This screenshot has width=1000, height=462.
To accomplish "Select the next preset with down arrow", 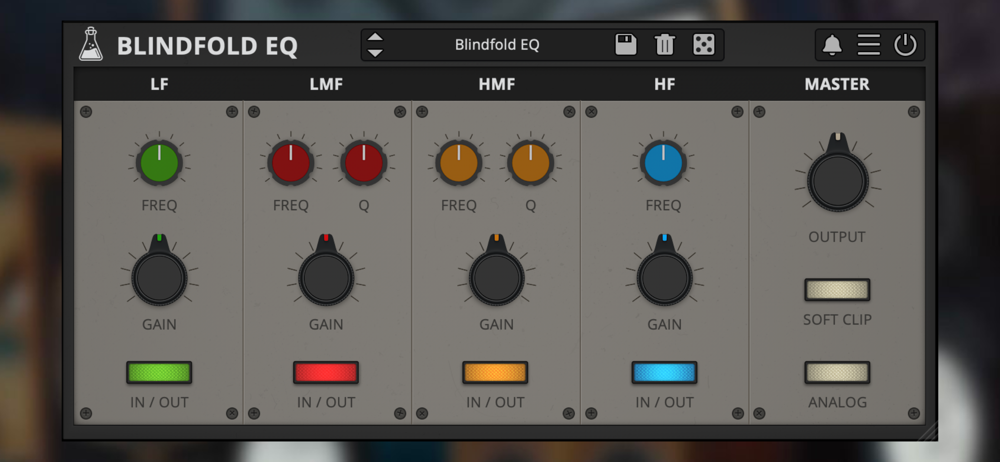I will click(x=375, y=52).
